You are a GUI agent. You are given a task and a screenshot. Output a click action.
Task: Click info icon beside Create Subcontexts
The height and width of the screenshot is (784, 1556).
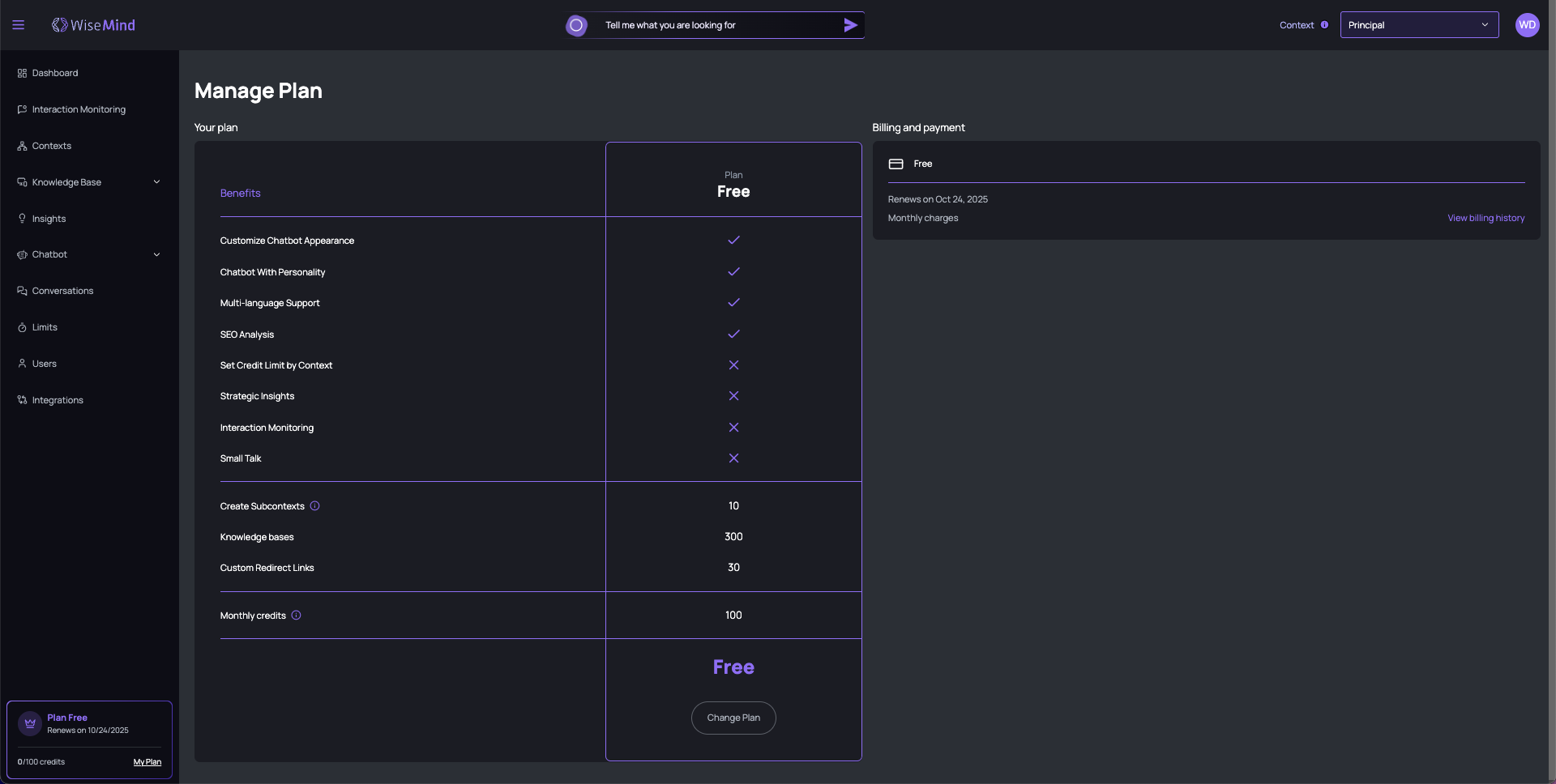tap(314, 506)
